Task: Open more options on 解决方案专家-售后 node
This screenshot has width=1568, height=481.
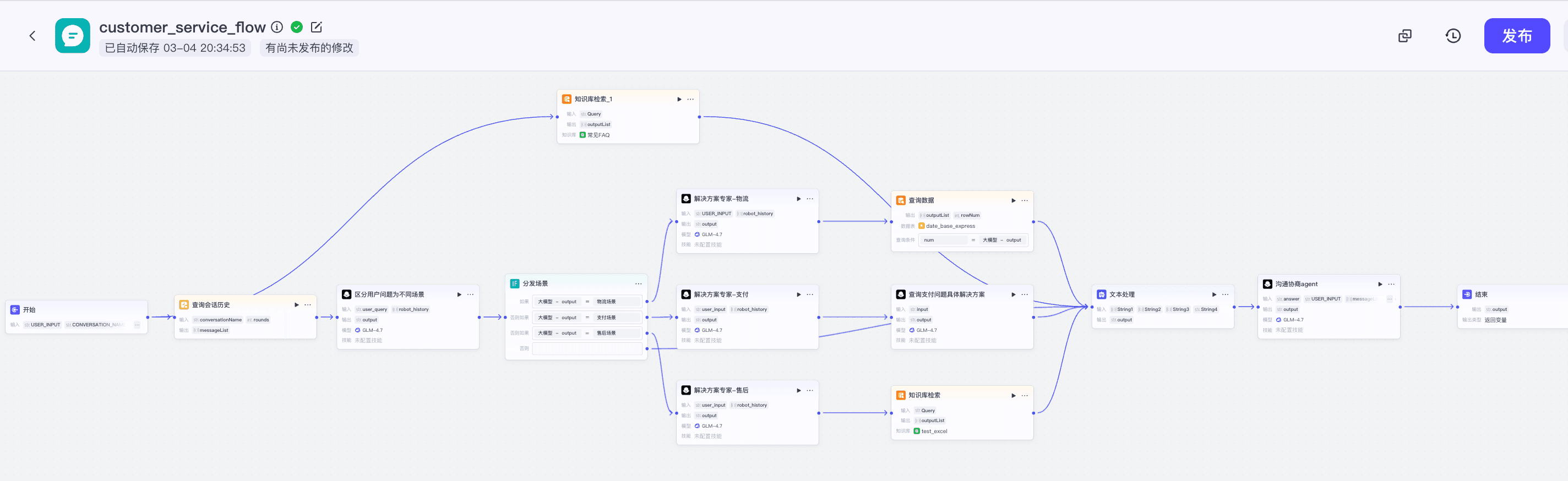Action: pyautogui.click(x=809, y=390)
